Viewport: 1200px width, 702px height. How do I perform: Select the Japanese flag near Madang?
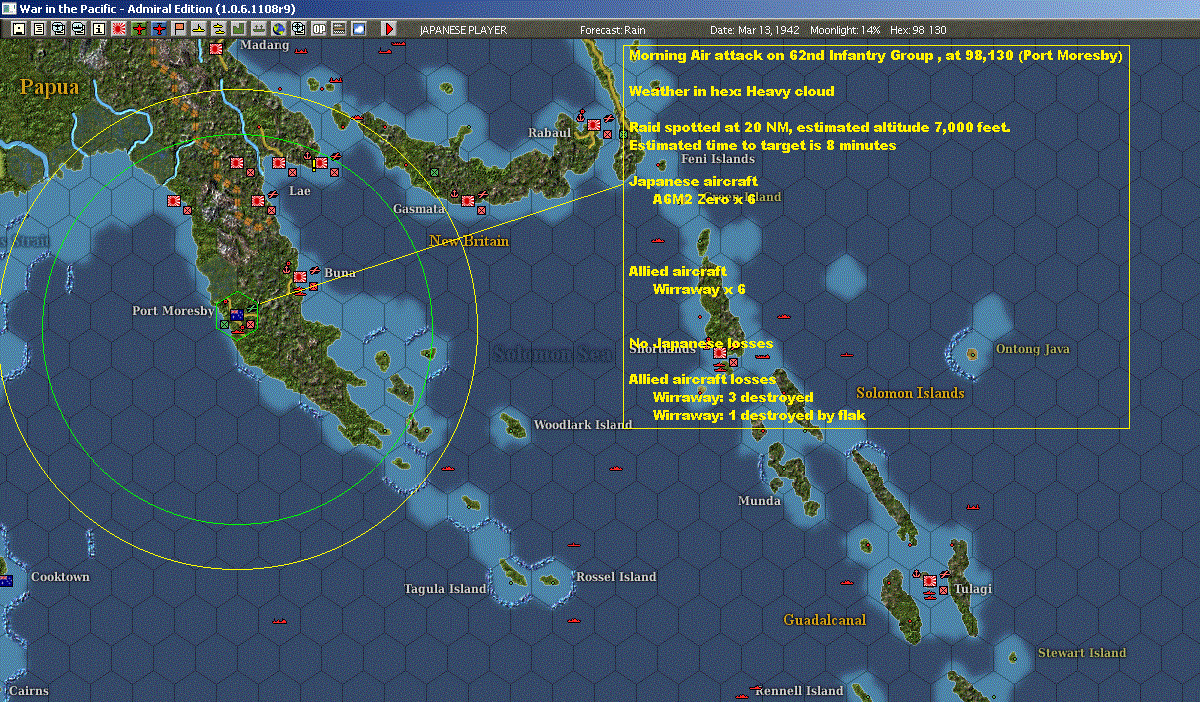click(x=217, y=48)
